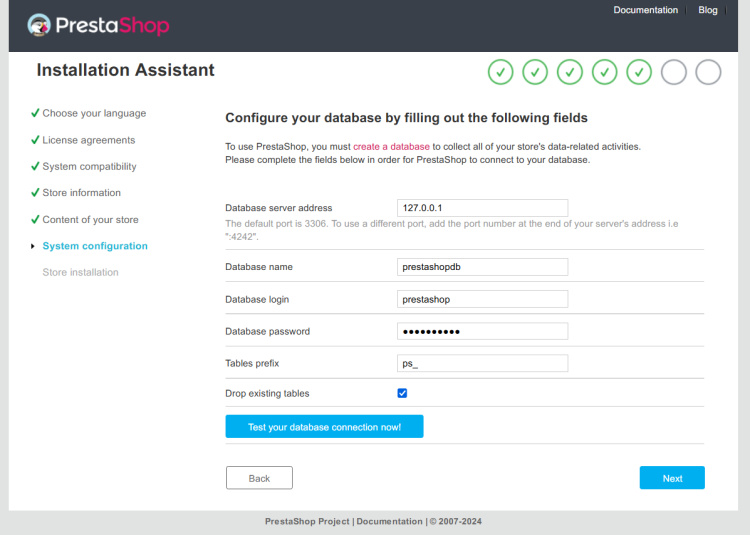This screenshot has height=535, width=750.
Task: Click the PrestaShop logo in header
Action: tap(98, 25)
